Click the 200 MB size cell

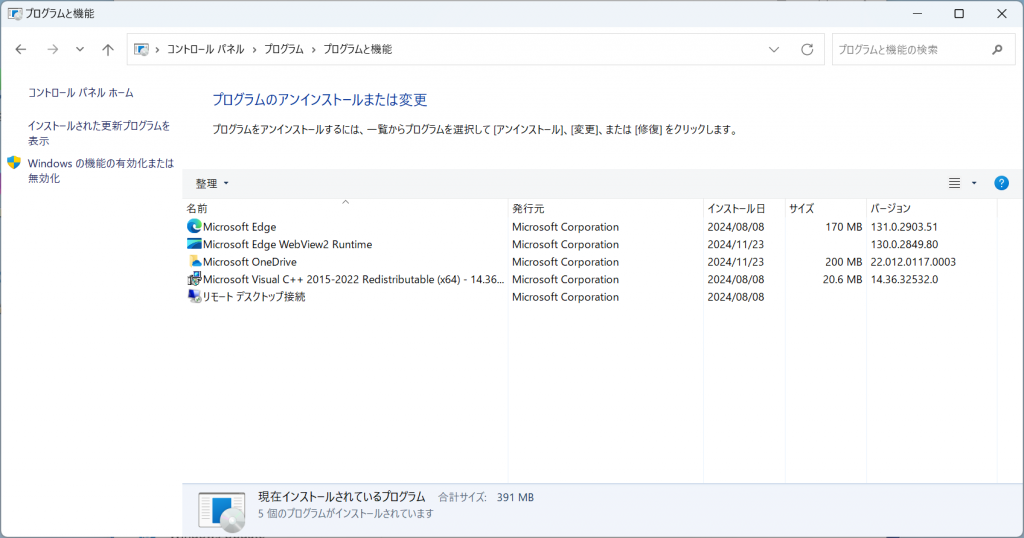tap(844, 262)
